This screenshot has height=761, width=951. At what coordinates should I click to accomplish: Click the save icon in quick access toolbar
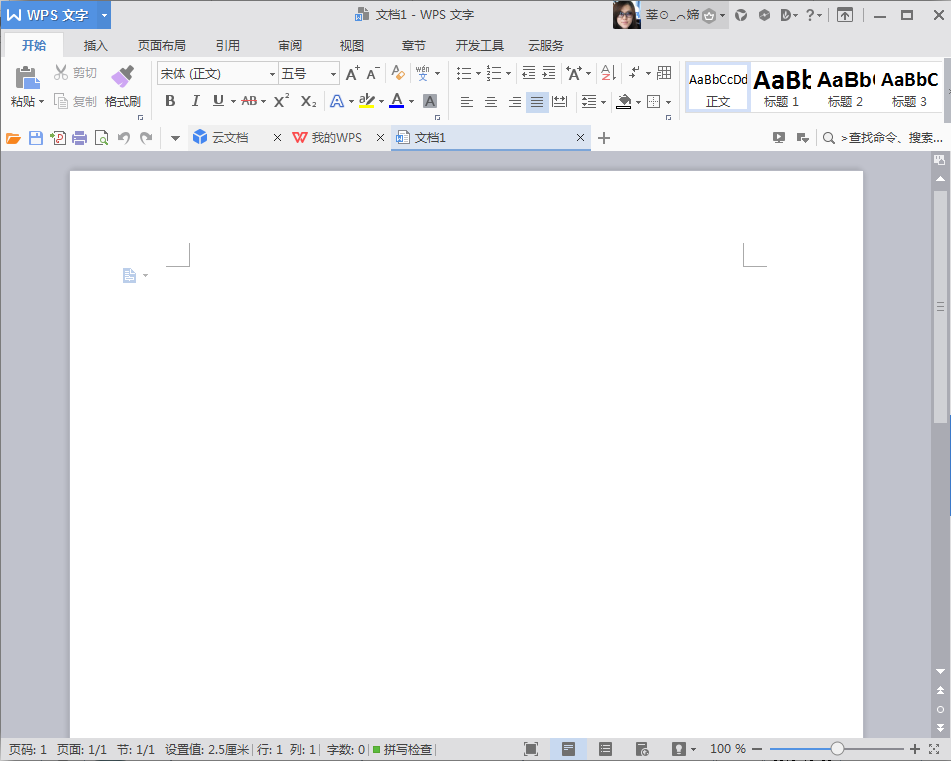pyautogui.click(x=36, y=138)
